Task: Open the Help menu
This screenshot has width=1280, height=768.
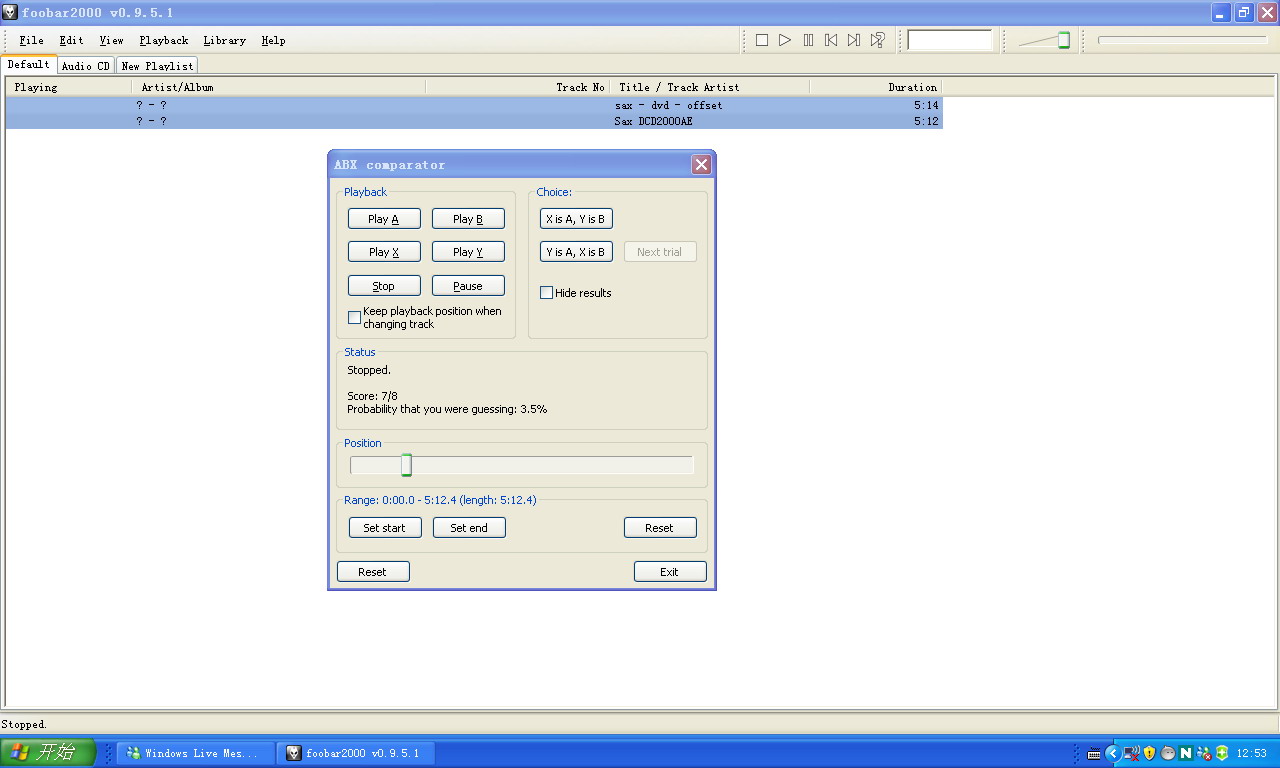Action: pyautogui.click(x=273, y=41)
